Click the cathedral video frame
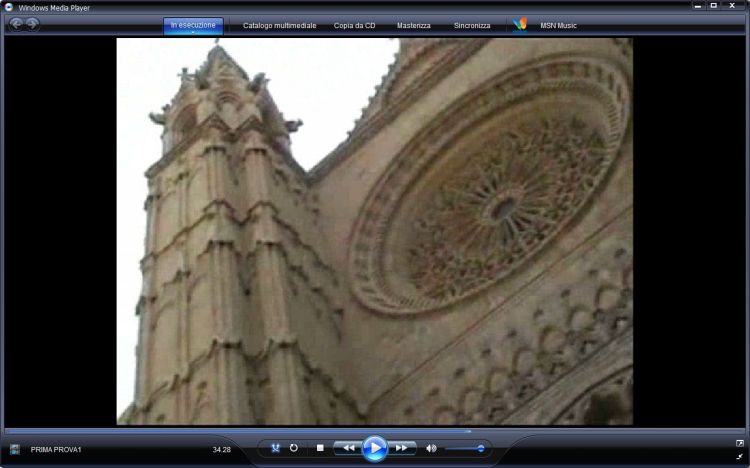The width and height of the screenshot is (750, 468). point(375,232)
